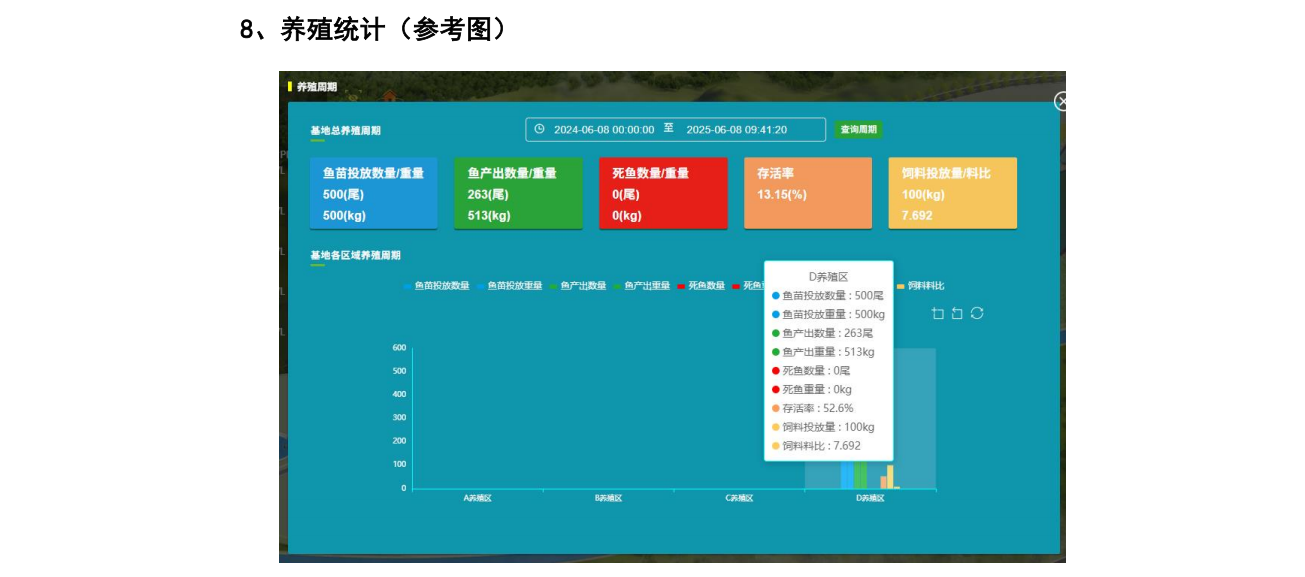Toggle 饲料料比 legend series
Viewport: 1305px width, 577px height.
[921, 286]
